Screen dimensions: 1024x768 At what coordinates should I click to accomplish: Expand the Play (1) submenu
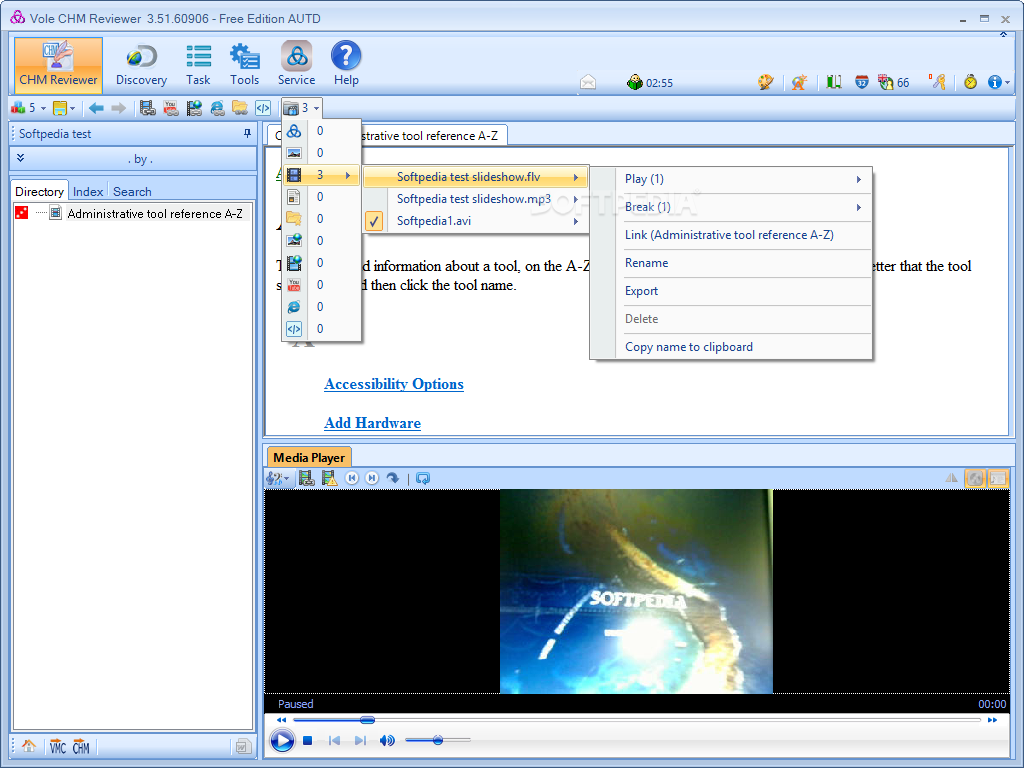coord(743,179)
